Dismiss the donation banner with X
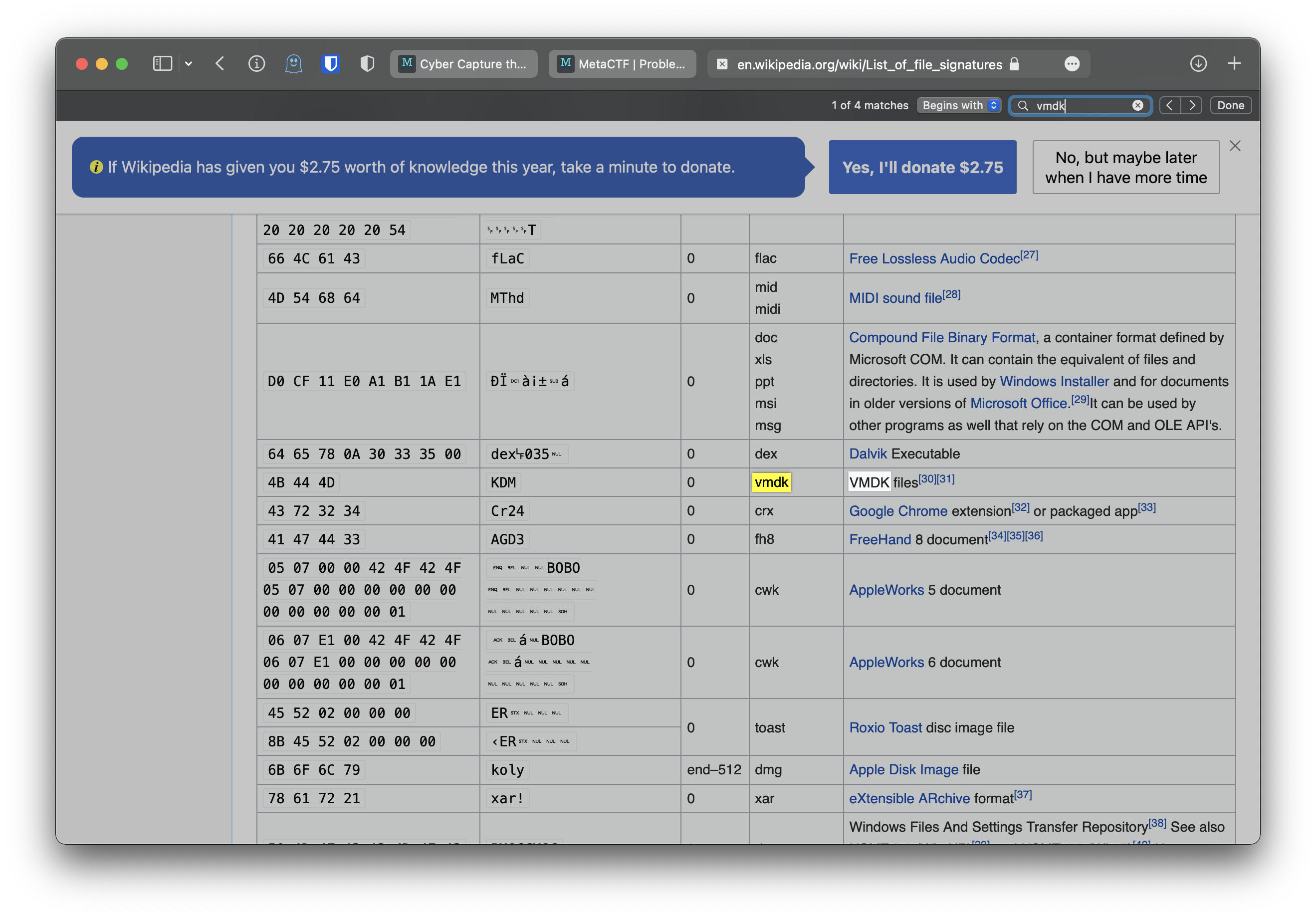The image size is (1316, 918). [x=1235, y=146]
